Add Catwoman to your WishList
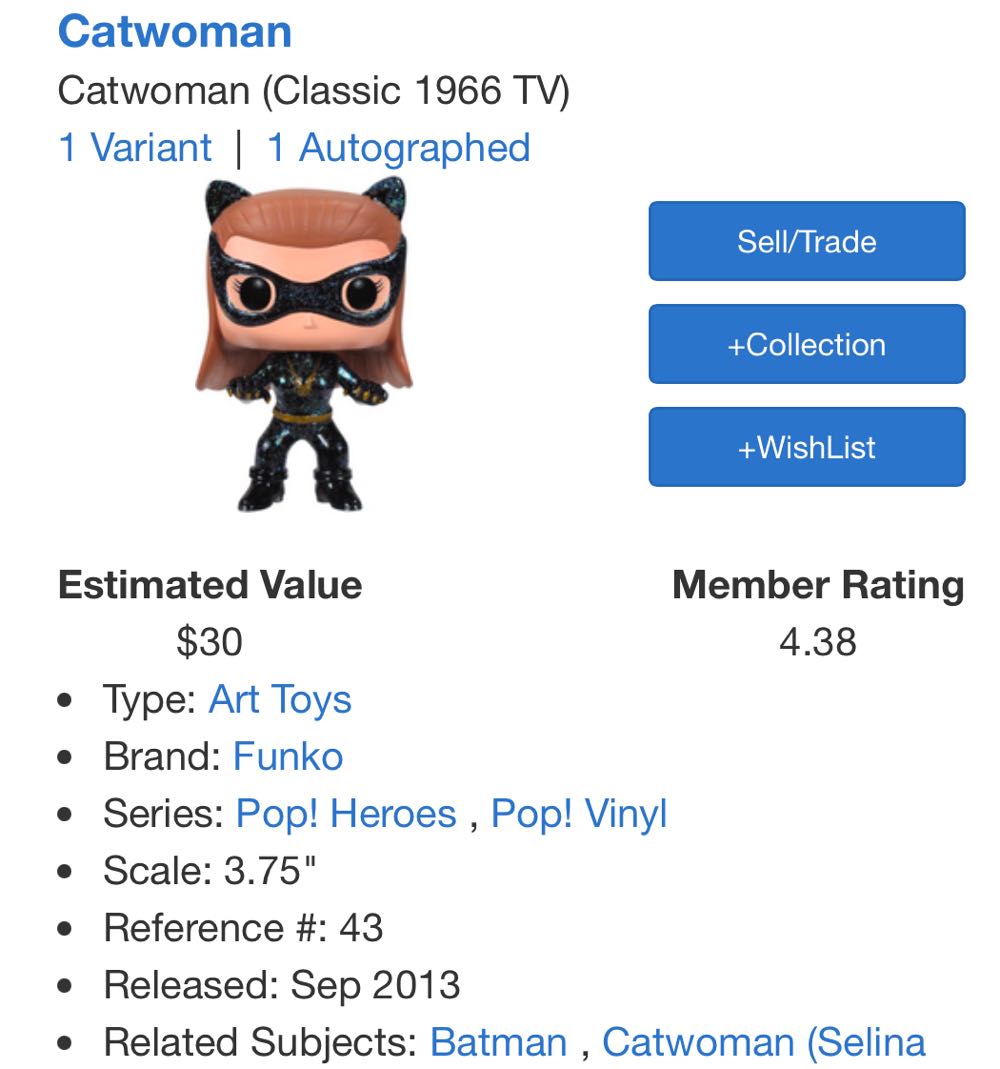Viewport: 1000px width, 1069px height. pyautogui.click(x=806, y=447)
